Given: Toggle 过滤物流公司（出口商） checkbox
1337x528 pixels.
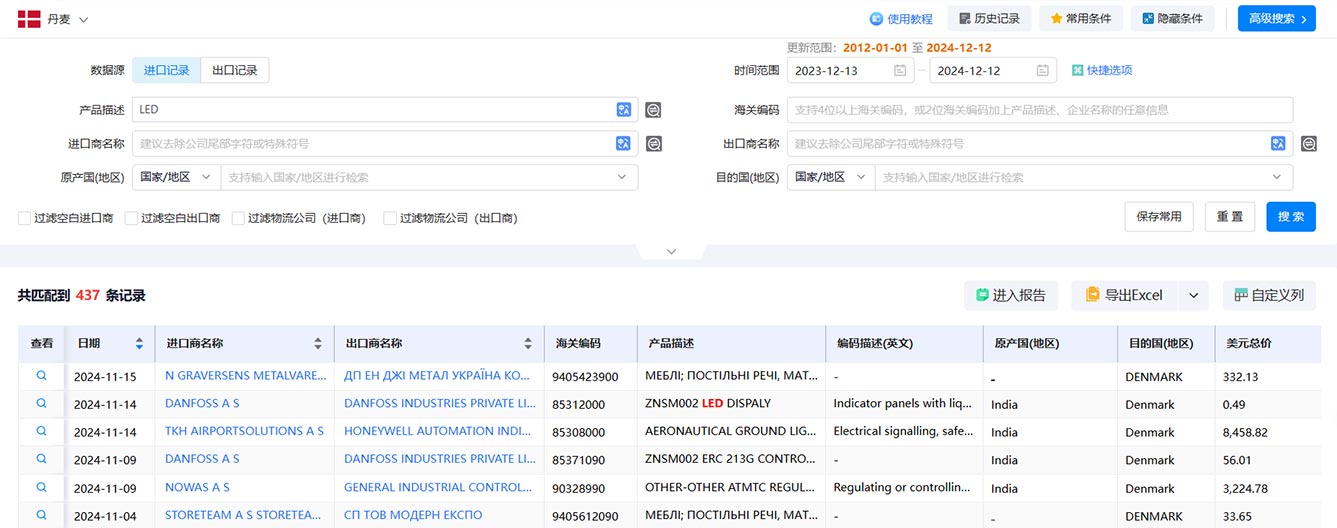Looking at the screenshot, I should 390,218.
